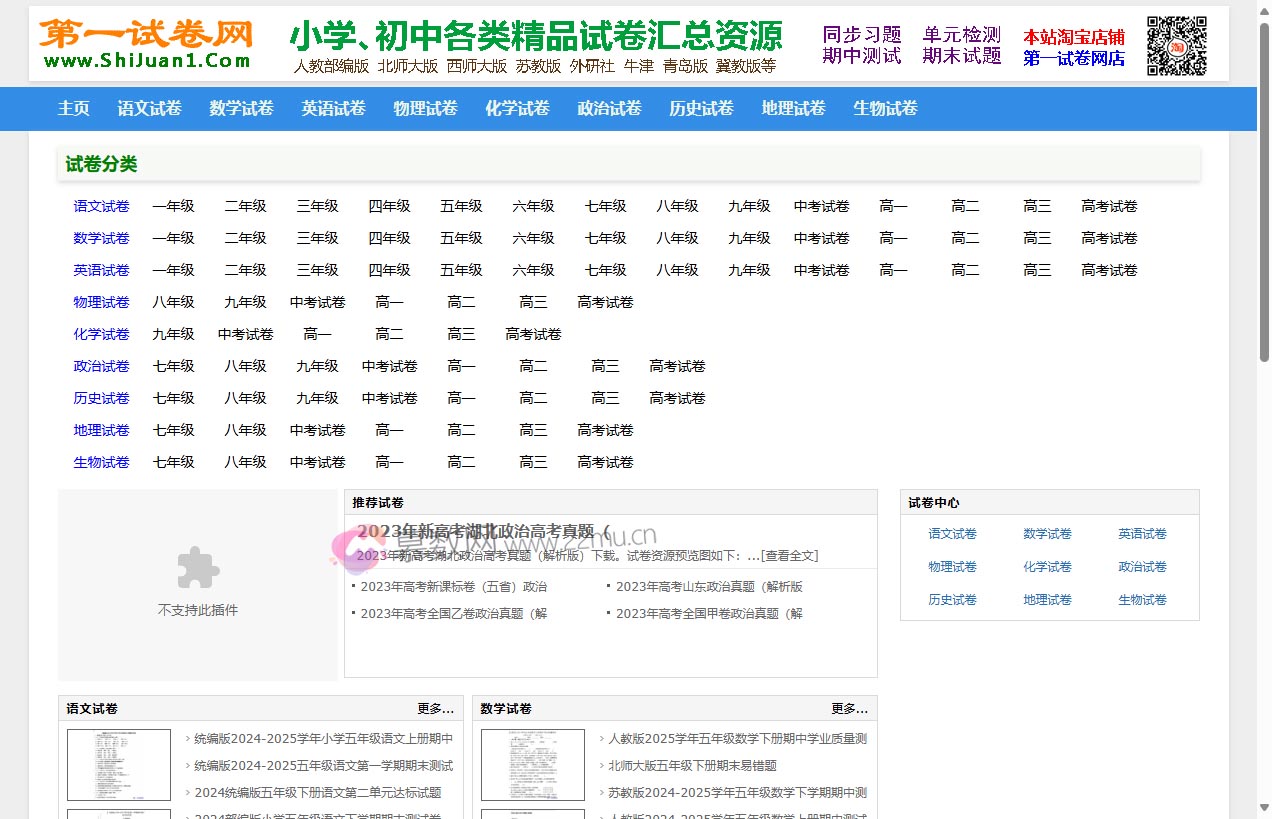Click 七年级 in the 政治试卷 row
Viewport: 1272px width, 819px height.
click(174, 366)
